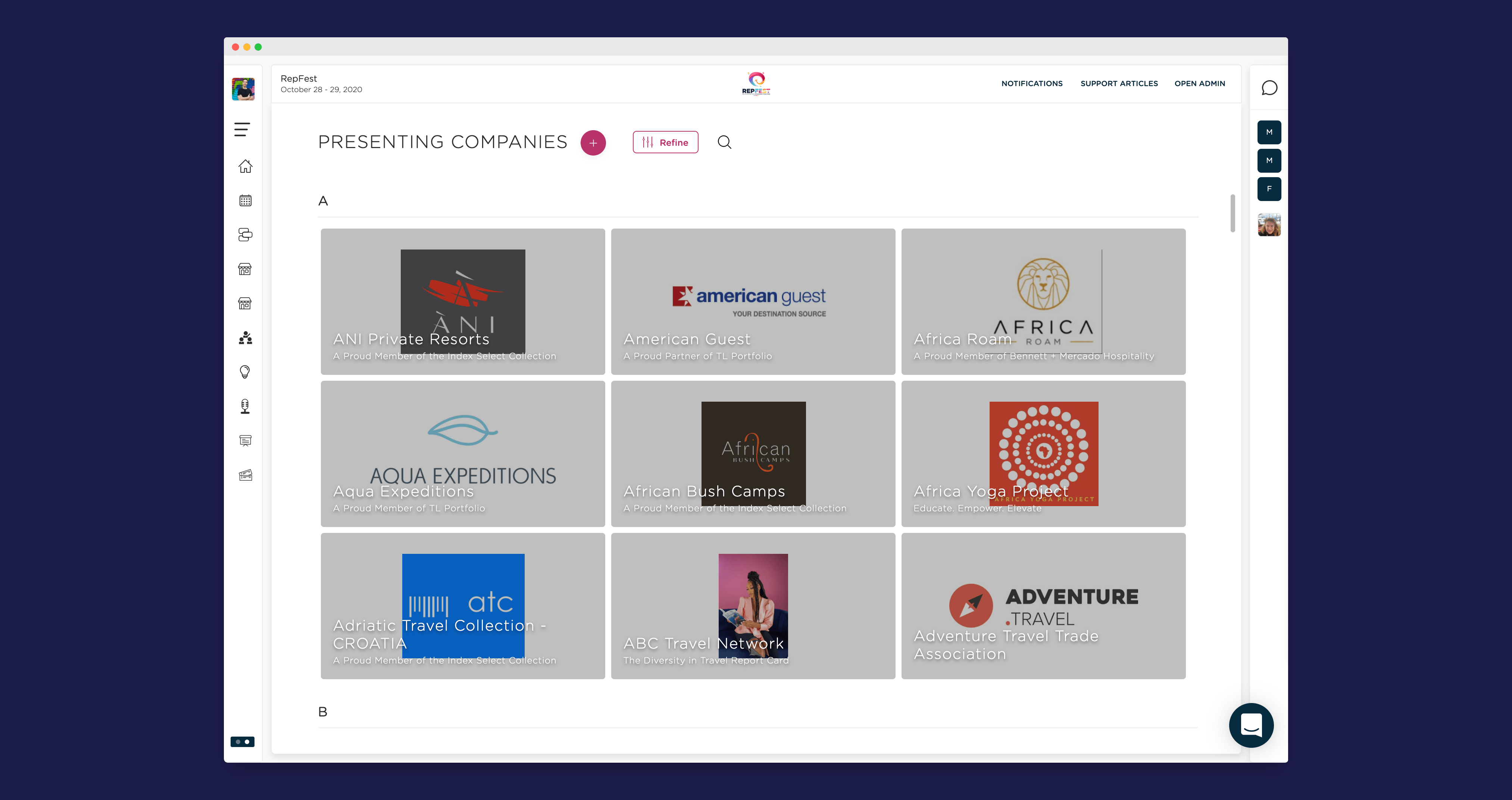Open the tickets icon in sidebar
The image size is (1512, 800).
tap(246, 475)
